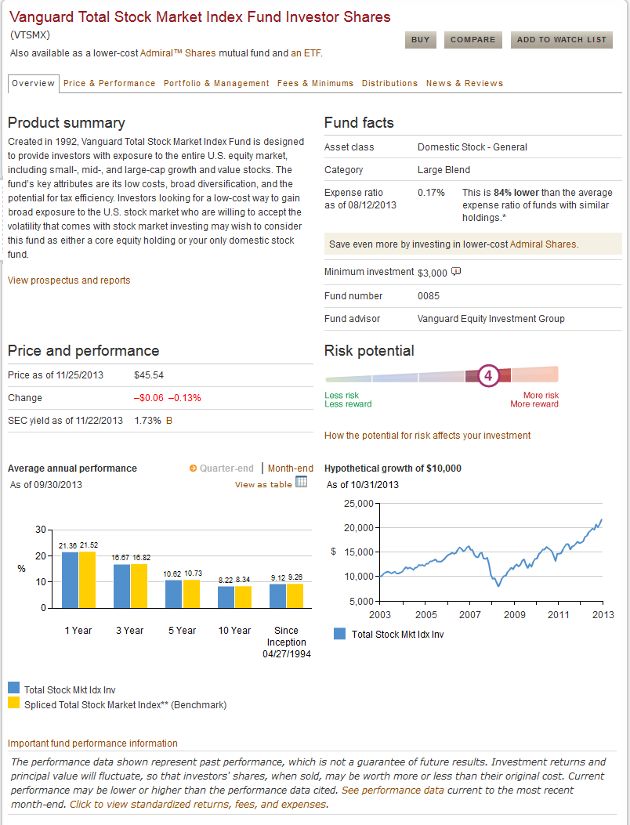The height and width of the screenshot is (825, 630).
Task: Switch performance view to Month-end
Action: pos(290,468)
